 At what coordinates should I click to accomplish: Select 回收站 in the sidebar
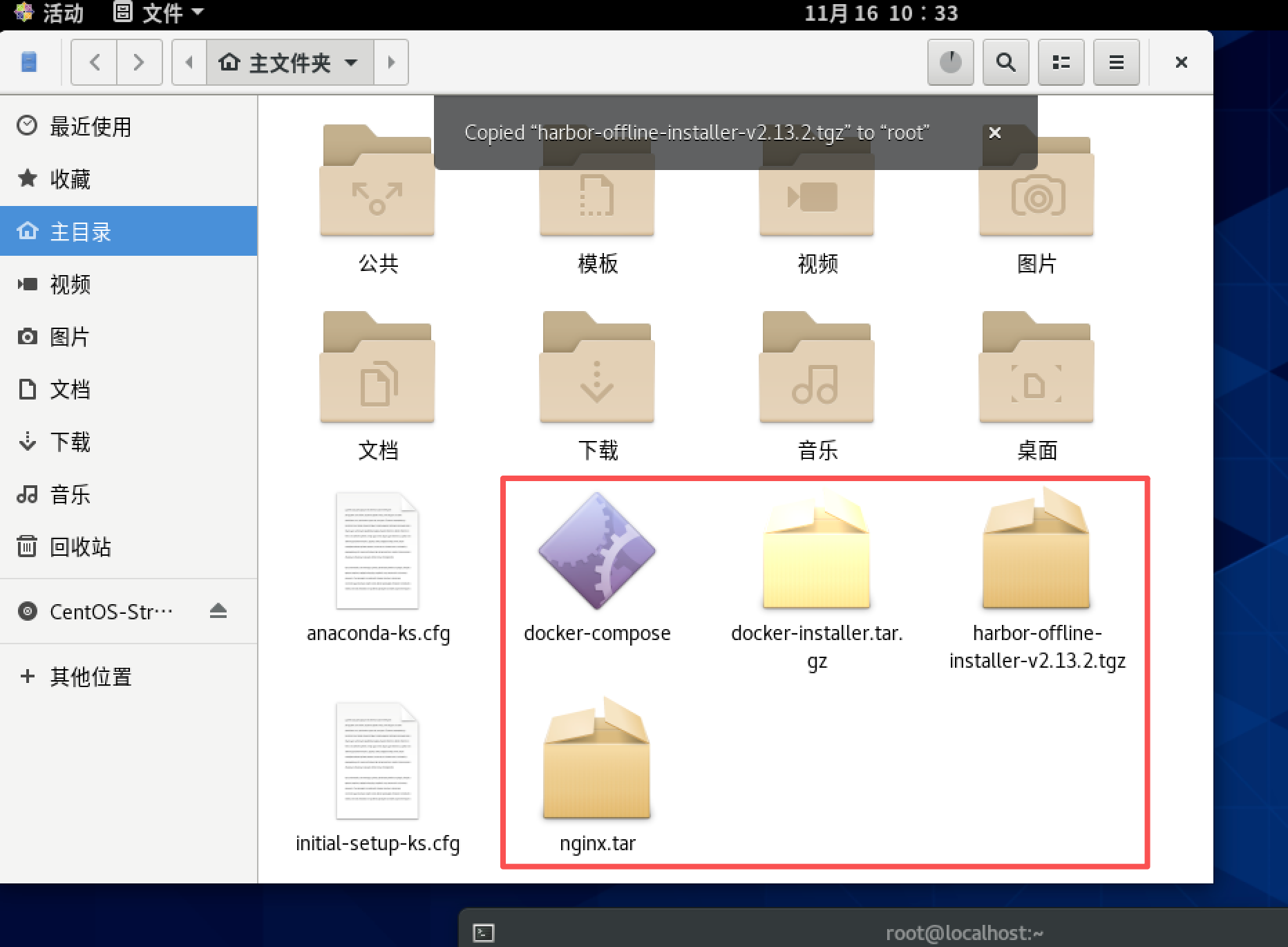pyautogui.click(x=80, y=547)
